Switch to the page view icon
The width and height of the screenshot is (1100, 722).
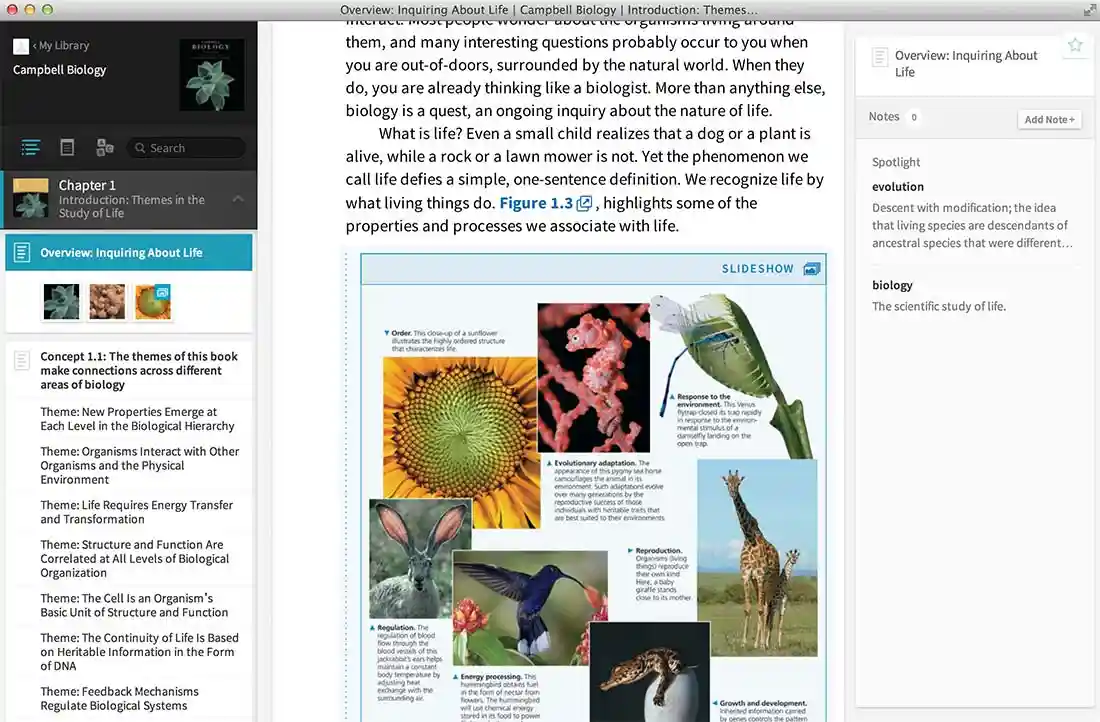pos(67,147)
